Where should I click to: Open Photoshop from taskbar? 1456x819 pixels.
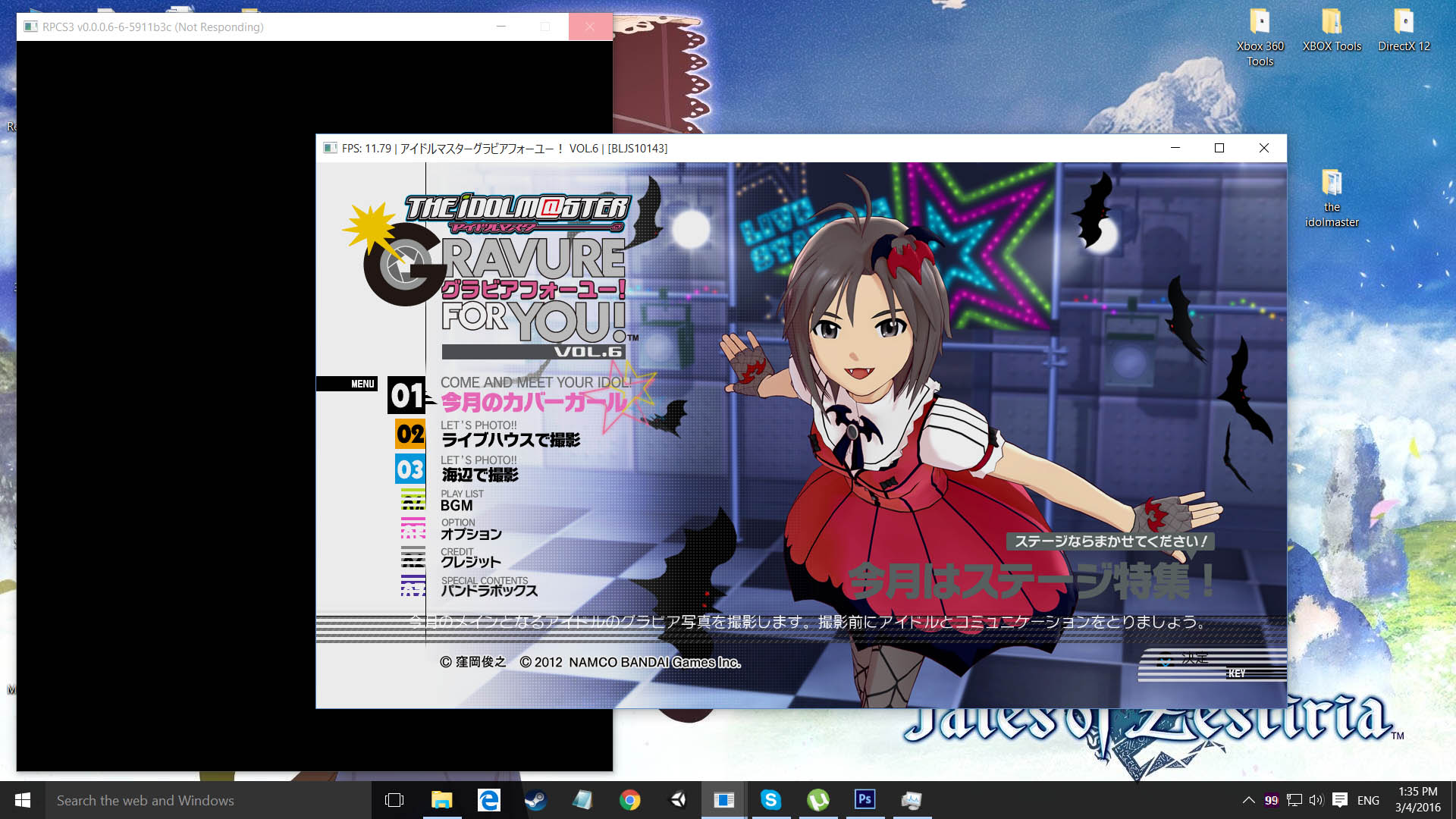tap(865, 800)
